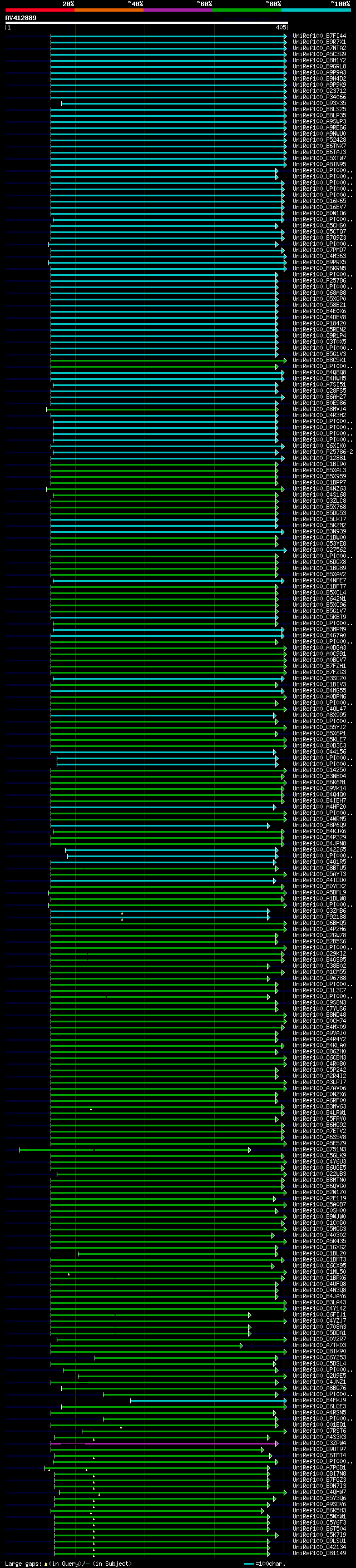
Task: Click the UniRef100_B6K5H3 entry
Action: coord(319,1511)
